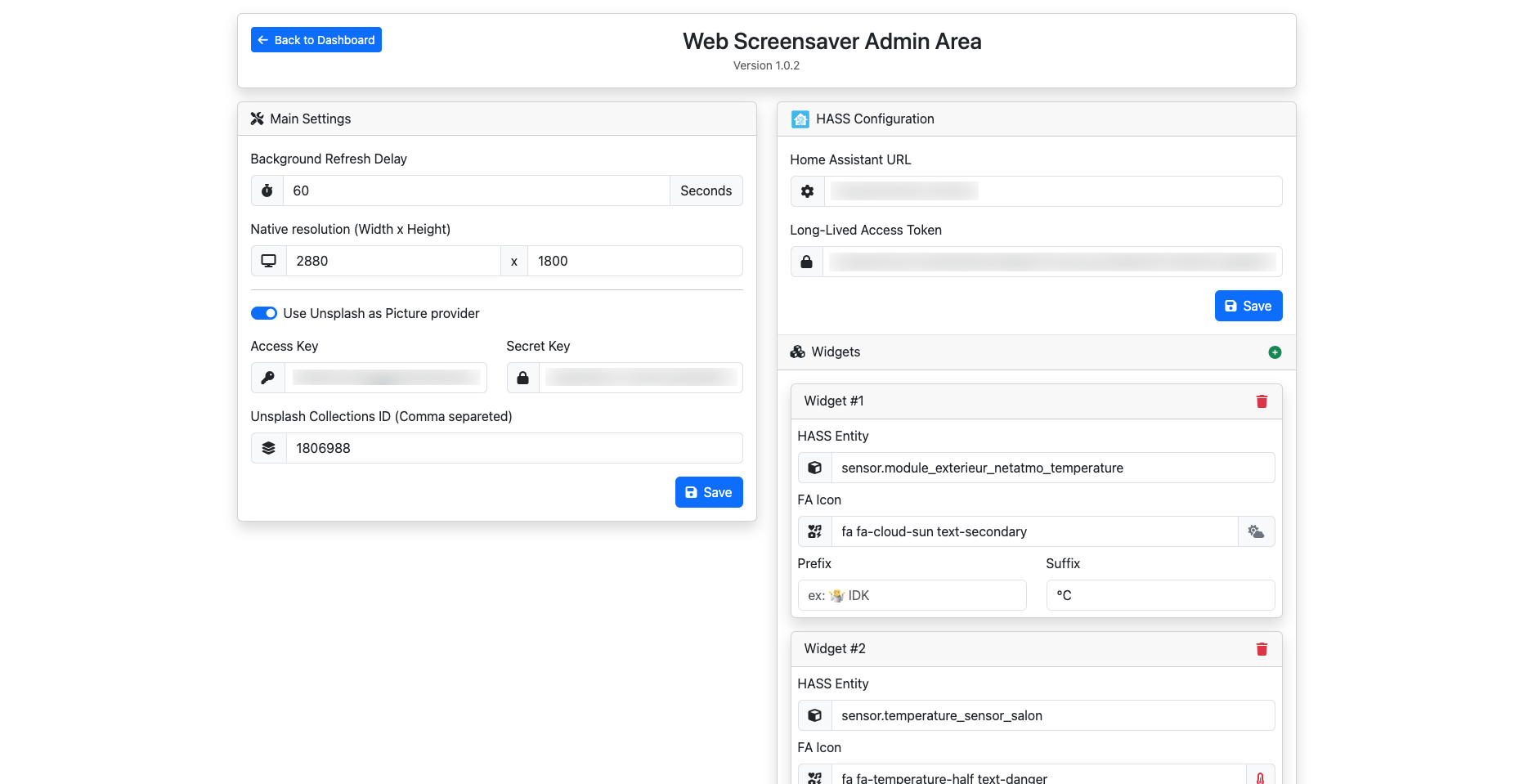Viewport: 1533px width, 784px height.
Task: Click the cube icon beside Widget #1 HASS Entity
Action: click(x=814, y=467)
